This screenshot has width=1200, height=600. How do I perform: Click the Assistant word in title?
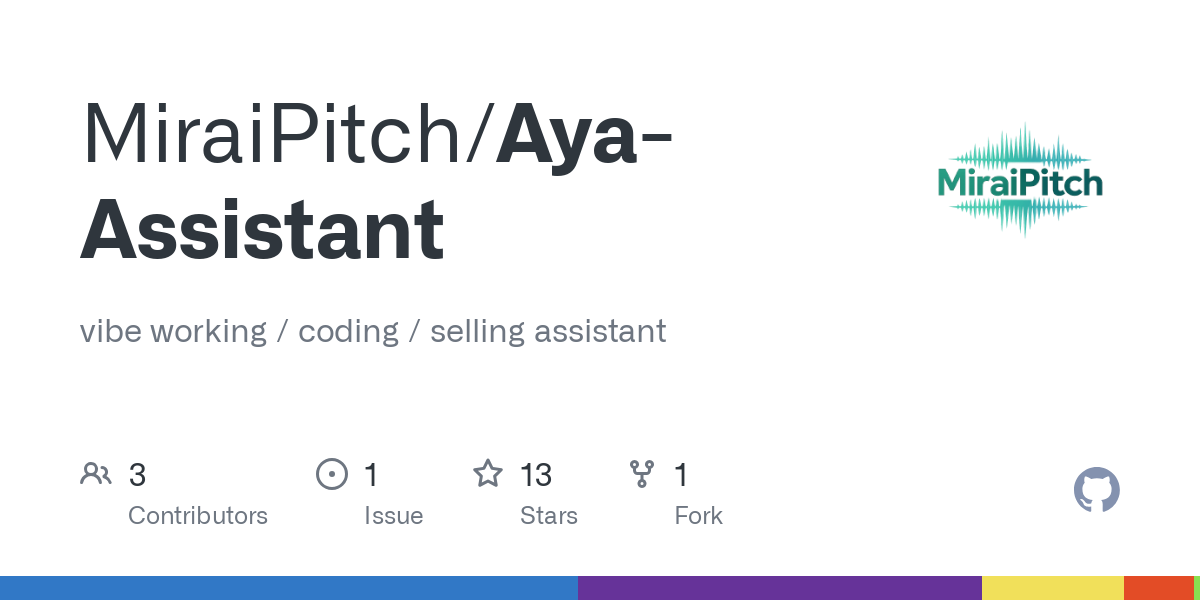[x=262, y=229]
